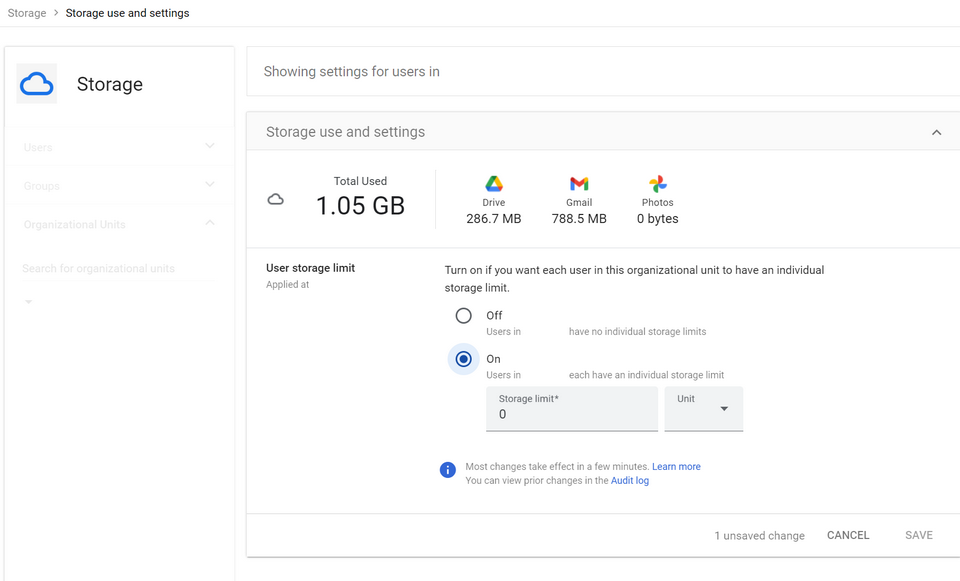Click the small cloud icon beside Total Used

click(x=276, y=200)
